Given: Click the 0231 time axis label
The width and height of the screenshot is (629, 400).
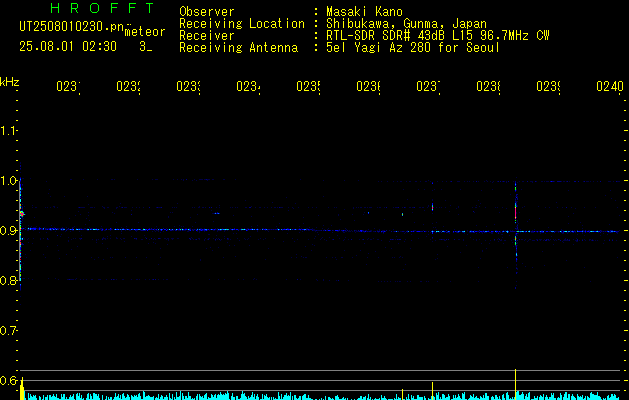Looking at the screenshot, I should point(68,86).
